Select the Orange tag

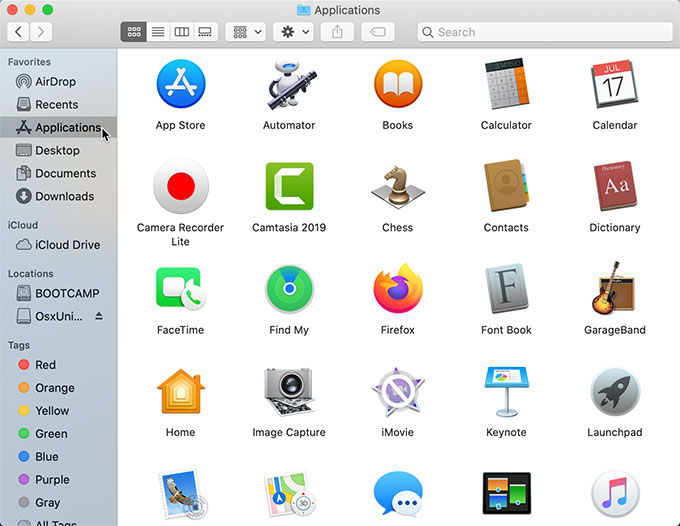(x=59, y=388)
